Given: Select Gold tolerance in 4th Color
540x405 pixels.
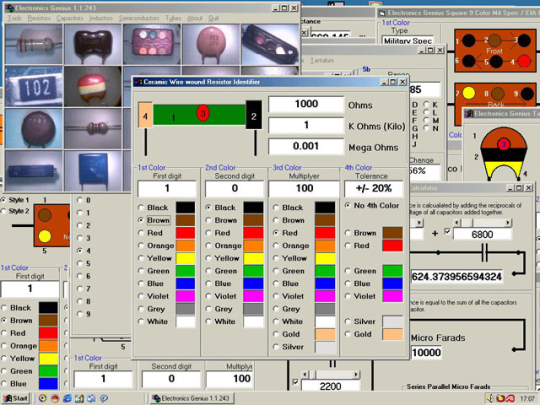Looking at the screenshot, I should (x=347, y=334).
